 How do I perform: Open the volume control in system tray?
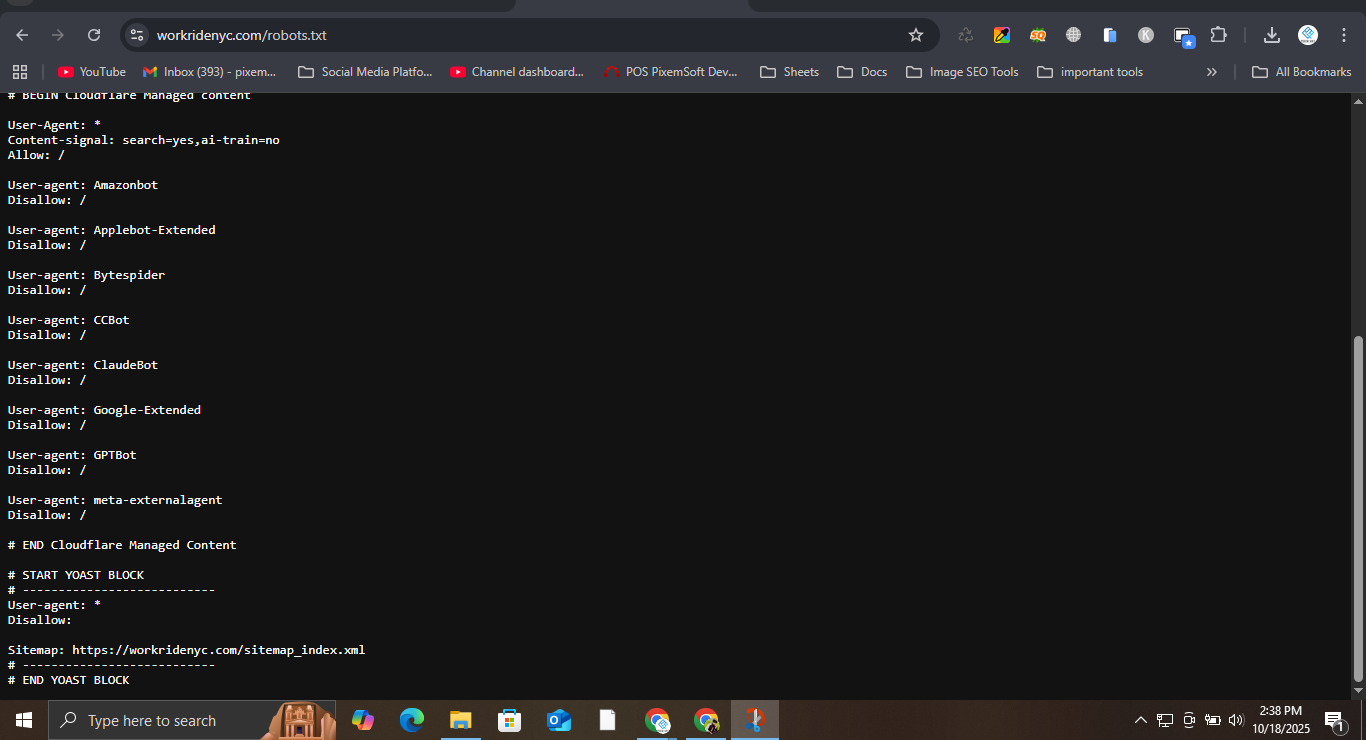coord(1235,720)
